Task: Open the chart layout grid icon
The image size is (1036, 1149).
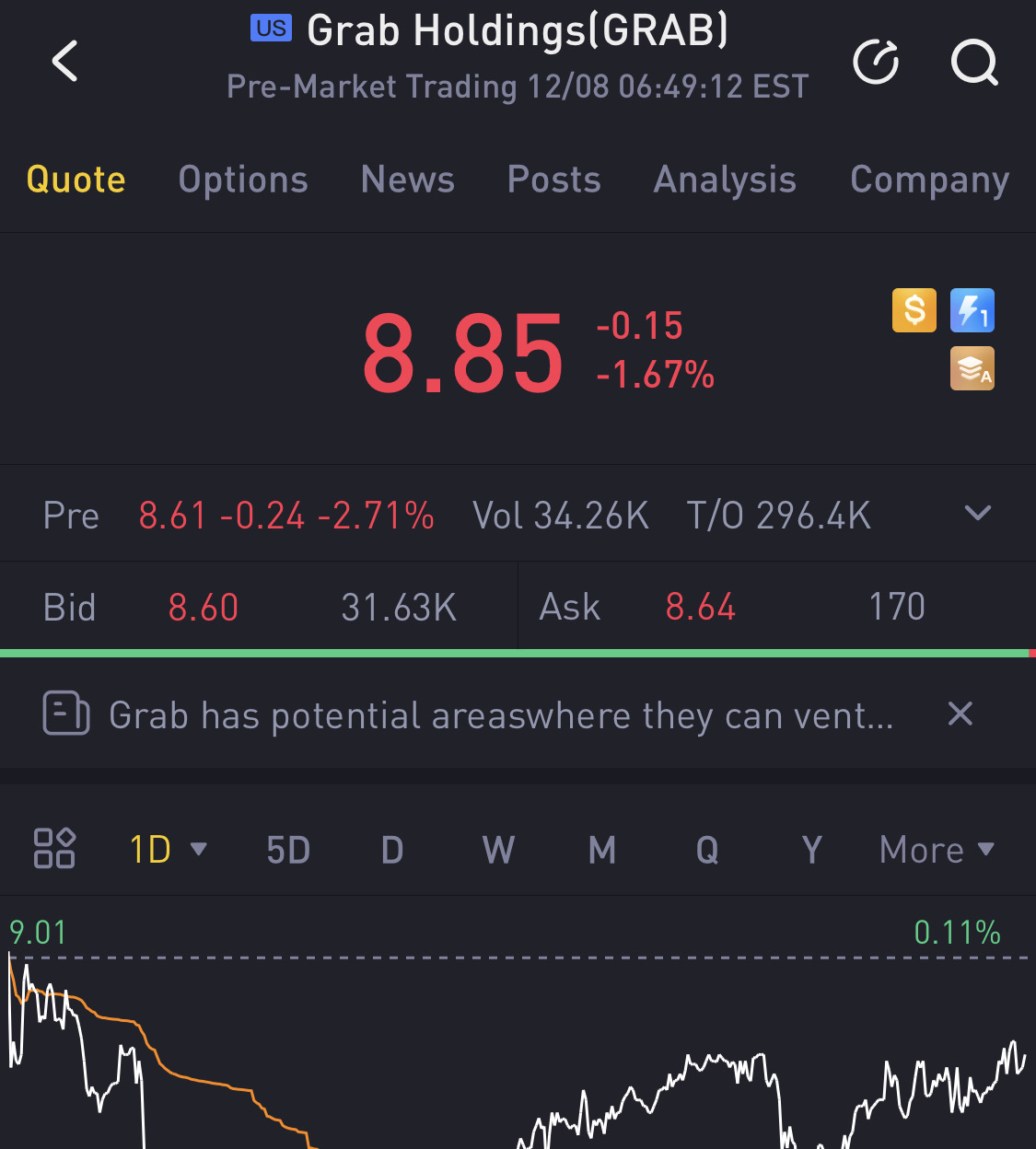Action: 54,848
